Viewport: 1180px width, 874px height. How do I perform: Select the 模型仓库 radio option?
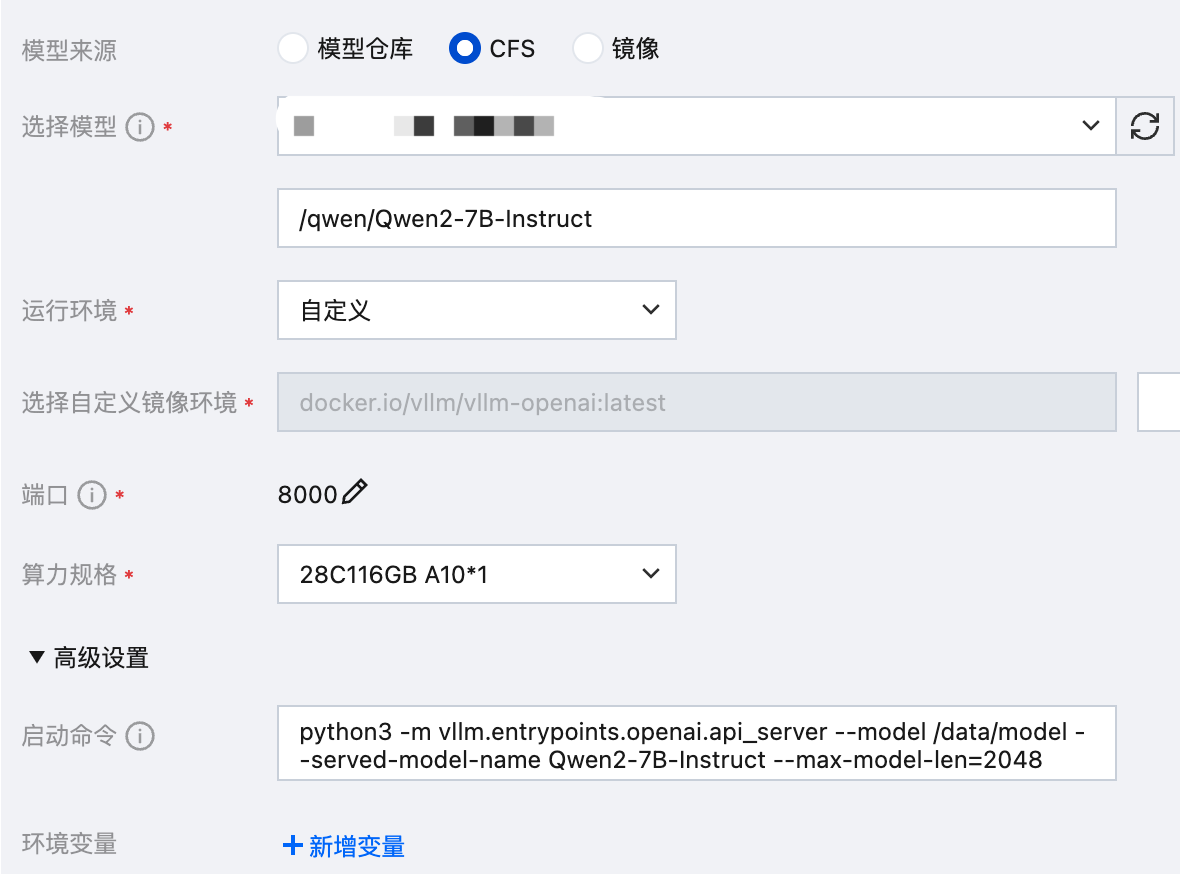[x=292, y=48]
